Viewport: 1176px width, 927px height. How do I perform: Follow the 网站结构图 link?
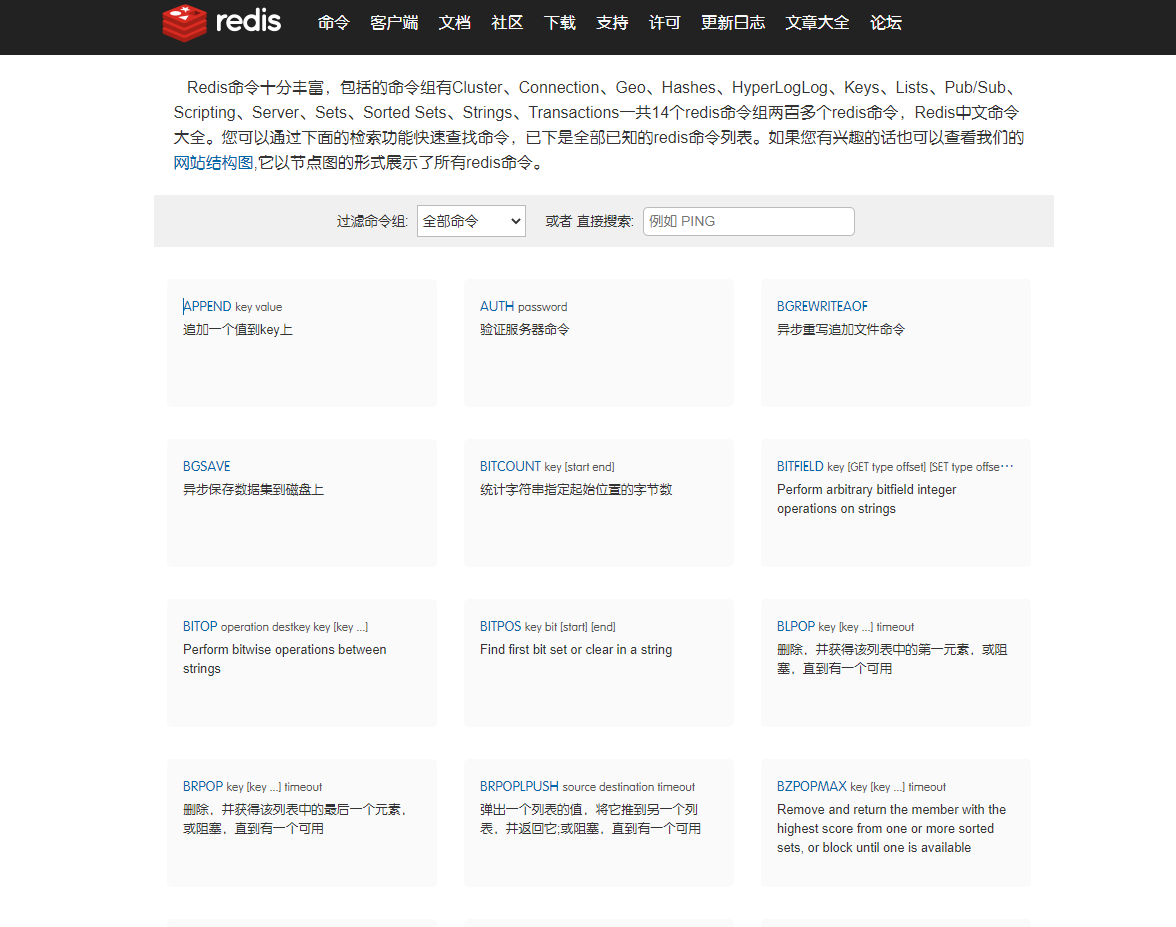point(213,163)
